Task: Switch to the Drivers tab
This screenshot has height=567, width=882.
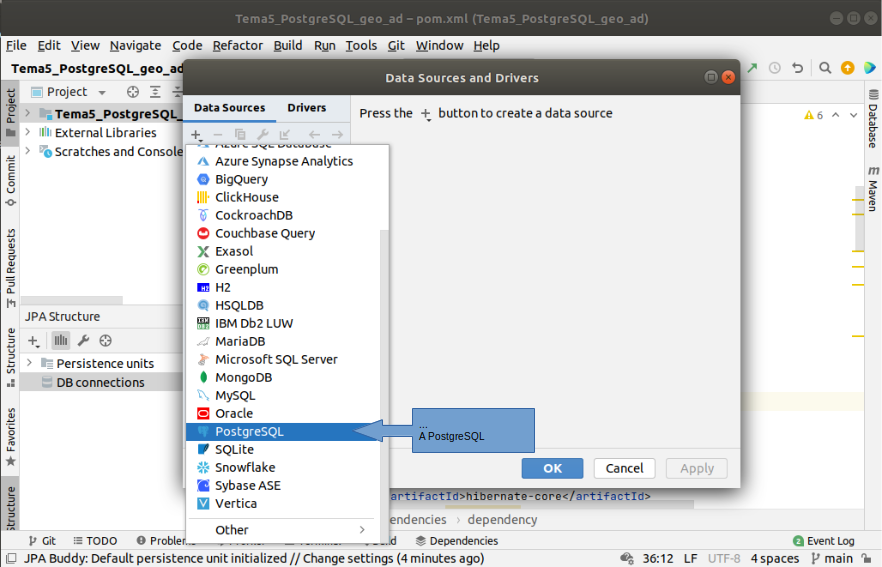Action: [307, 107]
